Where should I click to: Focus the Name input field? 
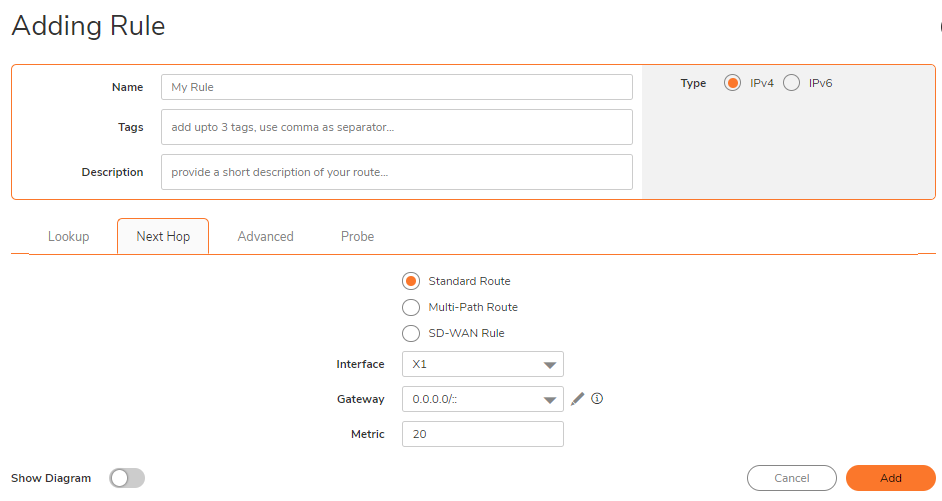[x=397, y=87]
